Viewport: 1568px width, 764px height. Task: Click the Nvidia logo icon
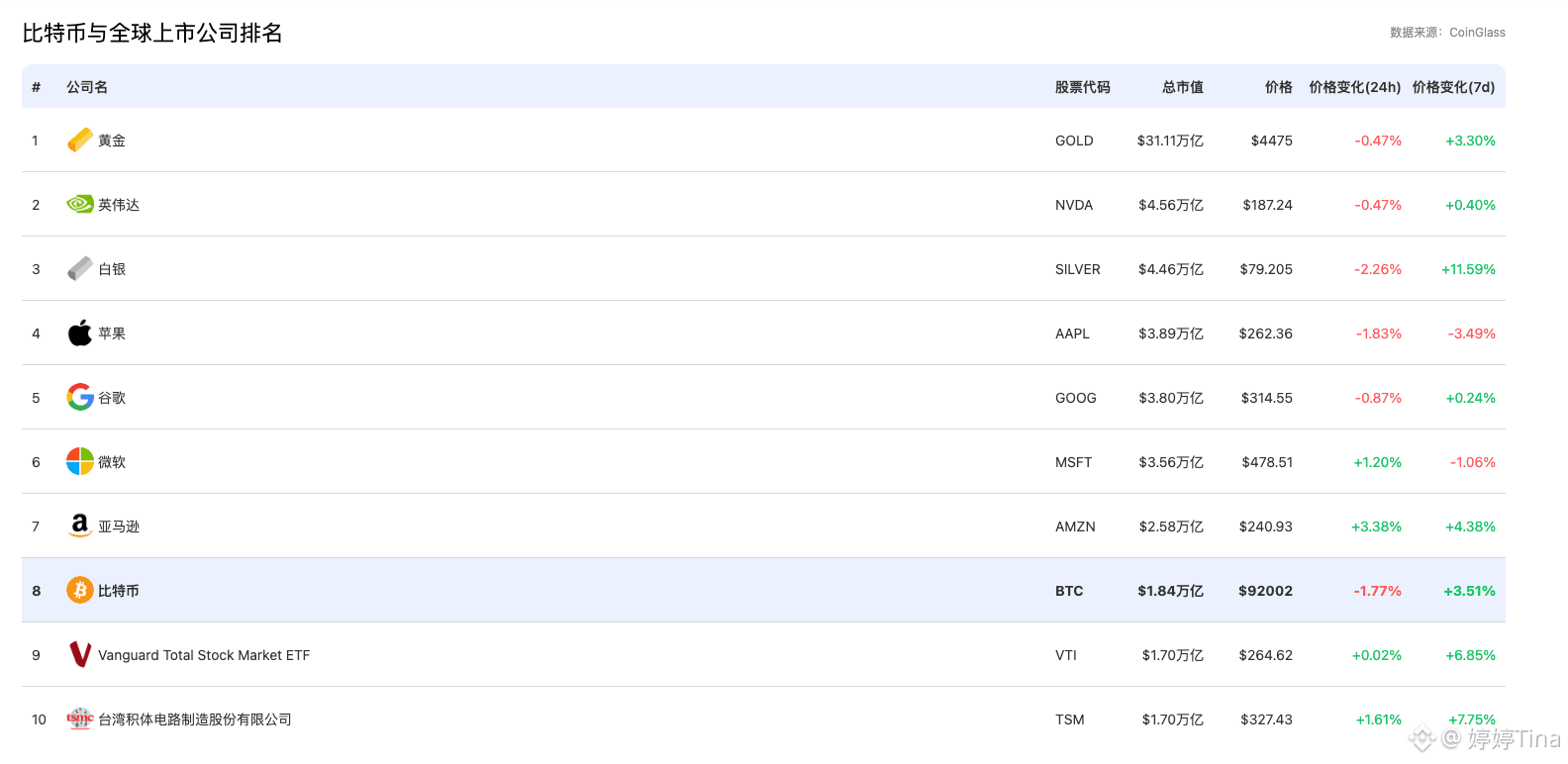click(80, 205)
